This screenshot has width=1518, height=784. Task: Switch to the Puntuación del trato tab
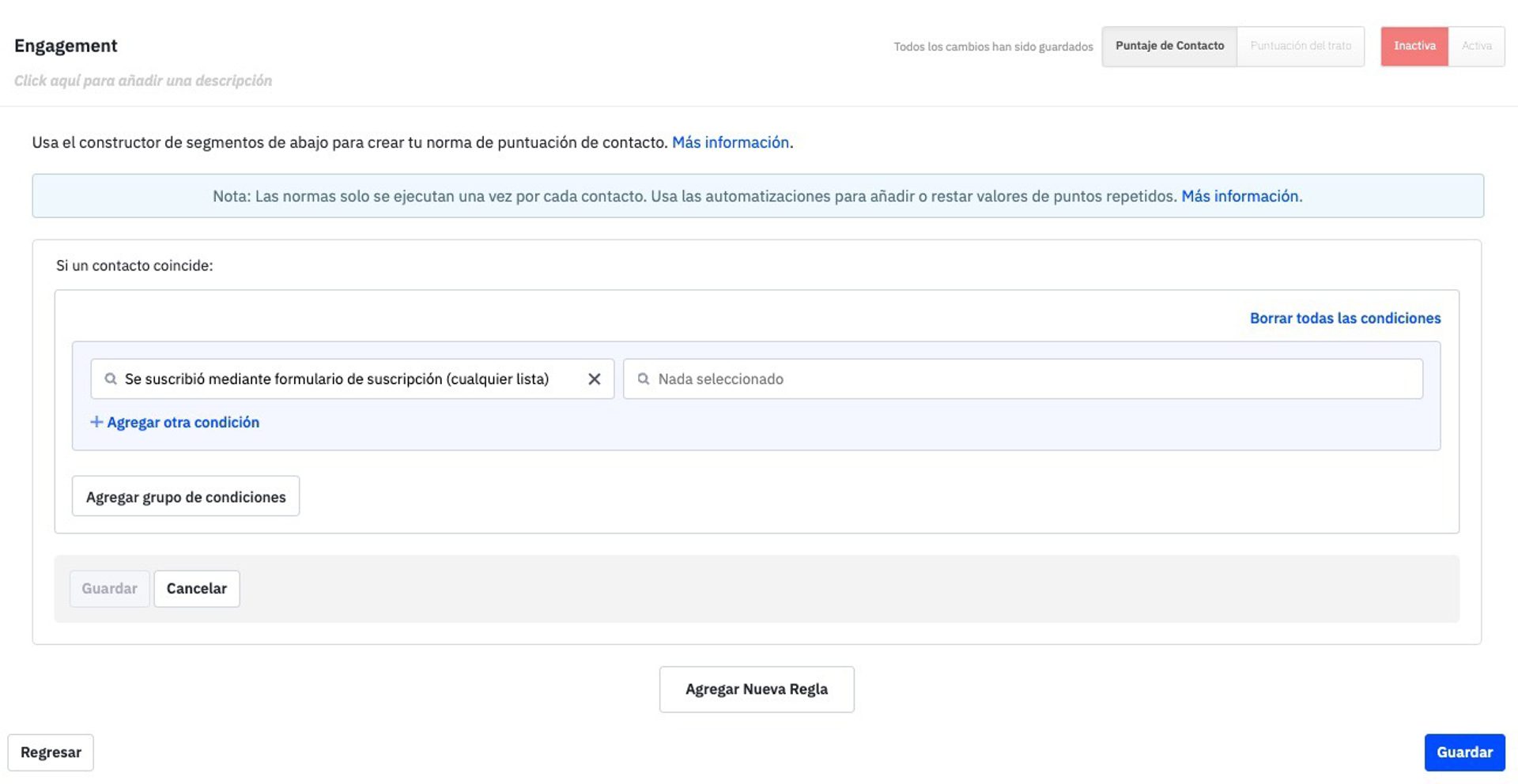(x=1301, y=46)
